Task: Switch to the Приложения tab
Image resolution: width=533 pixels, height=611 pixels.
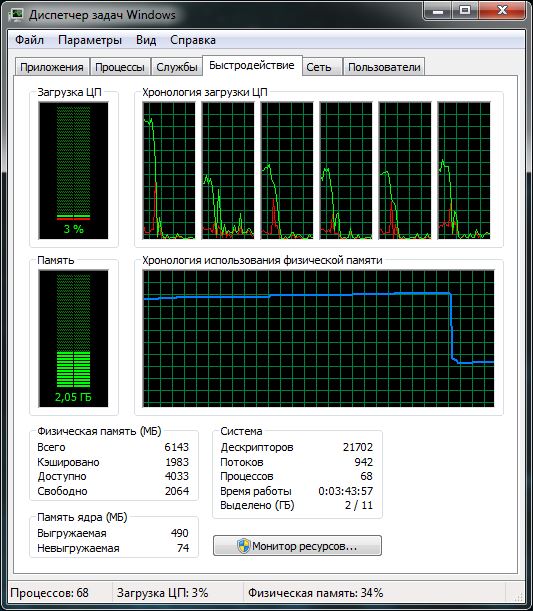Action: click(x=52, y=67)
